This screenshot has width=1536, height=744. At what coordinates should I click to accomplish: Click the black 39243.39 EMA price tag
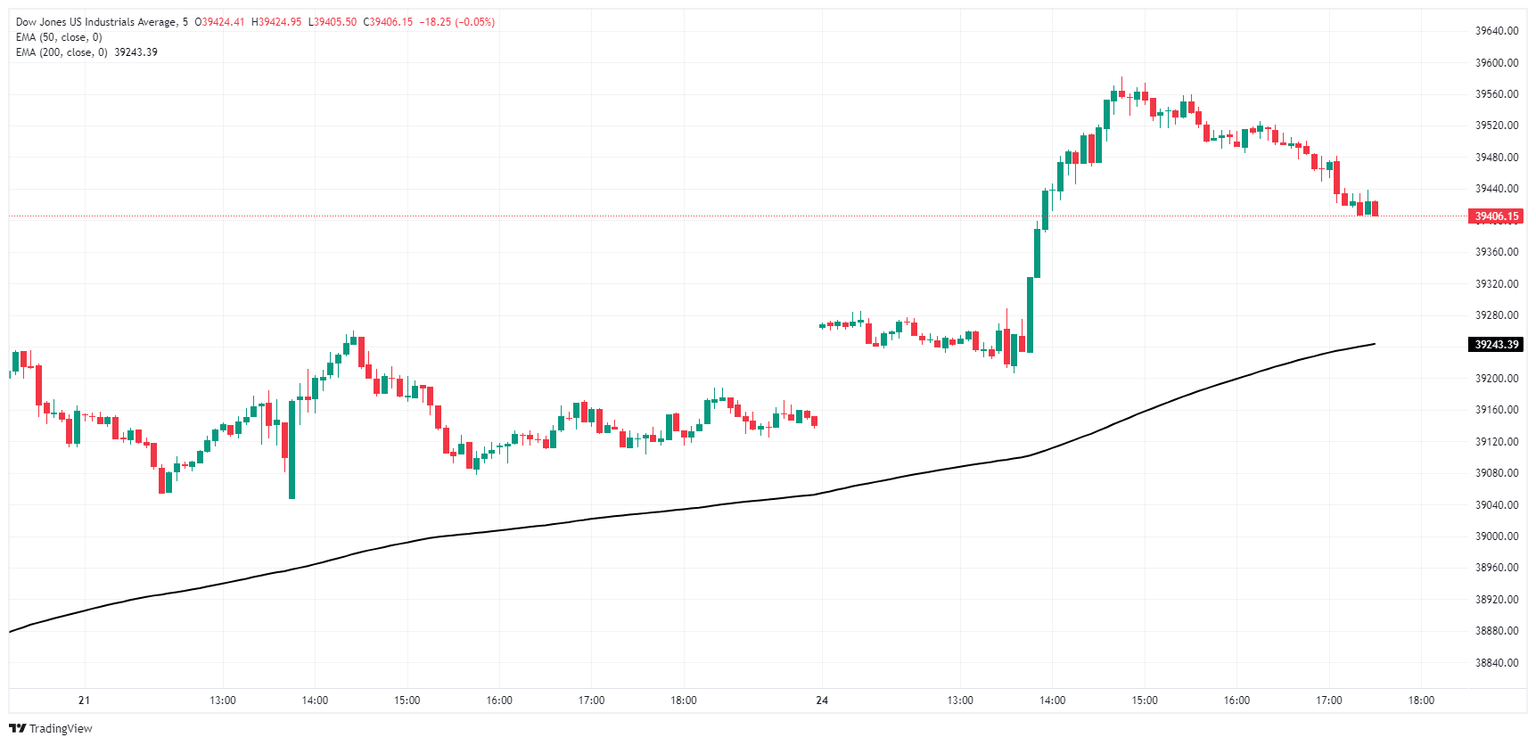click(1495, 345)
